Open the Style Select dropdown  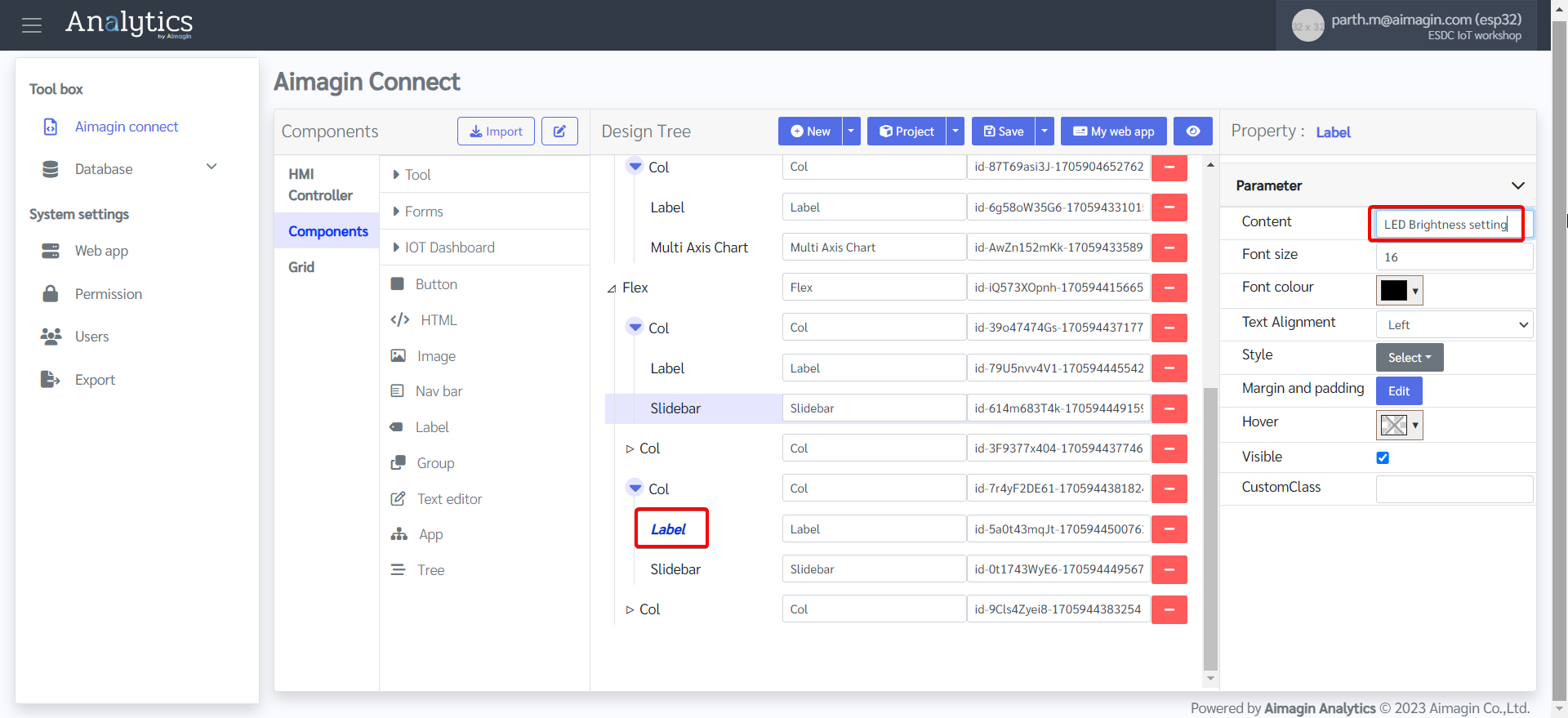1410,358
